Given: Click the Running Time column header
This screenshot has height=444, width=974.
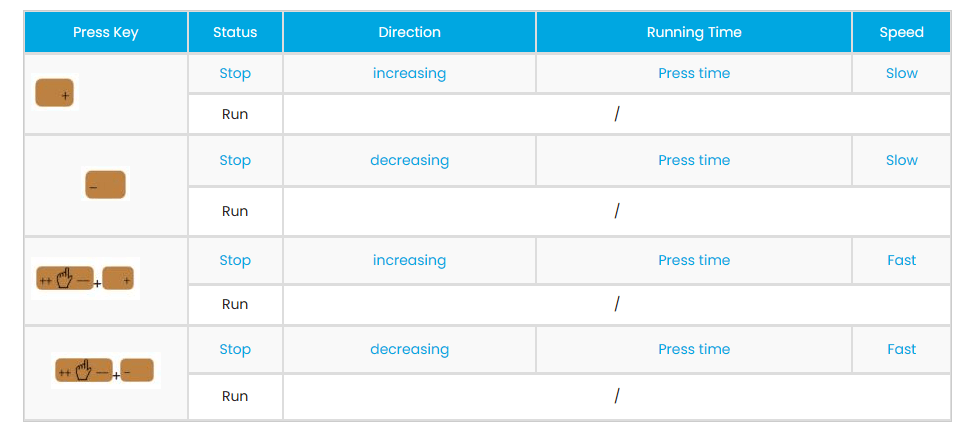Looking at the screenshot, I should click(x=694, y=32).
